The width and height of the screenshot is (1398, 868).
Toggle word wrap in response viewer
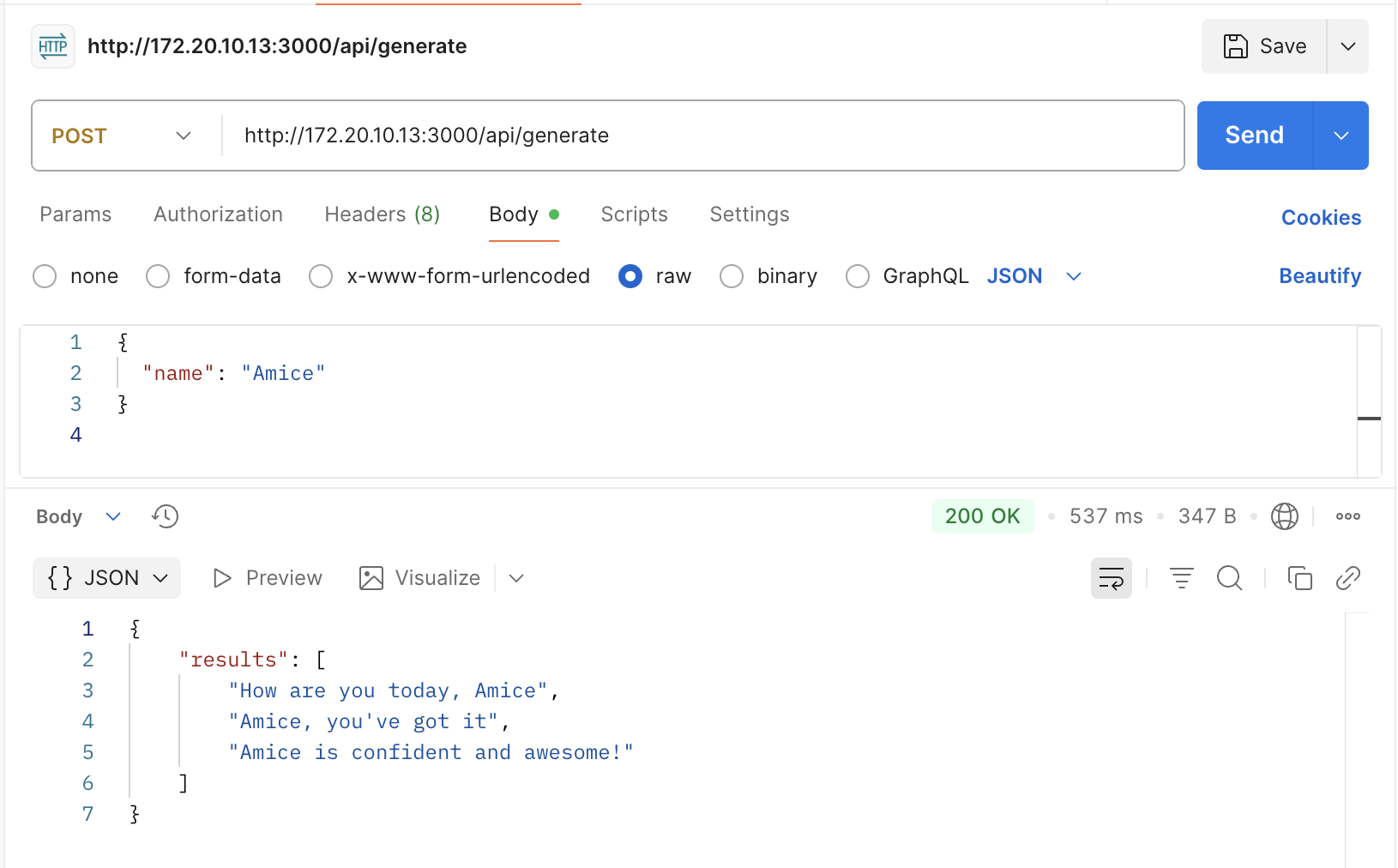(x=1111, y=579)
